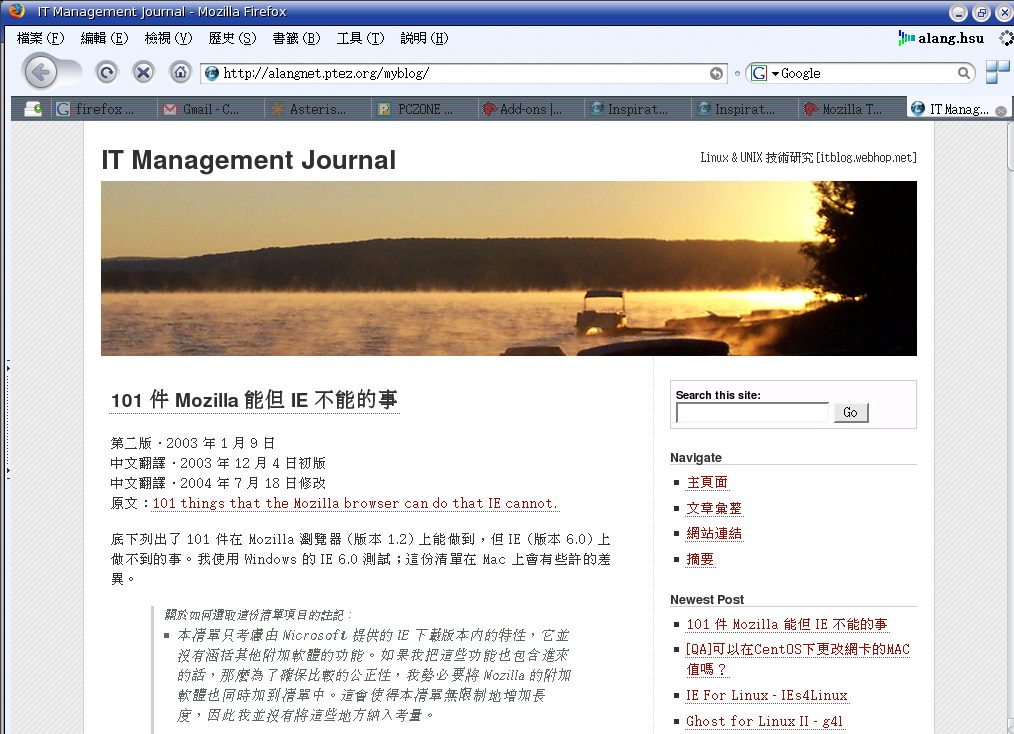Click the search magnifier icon
The image size is (1014, 734).
click(964, 73)
